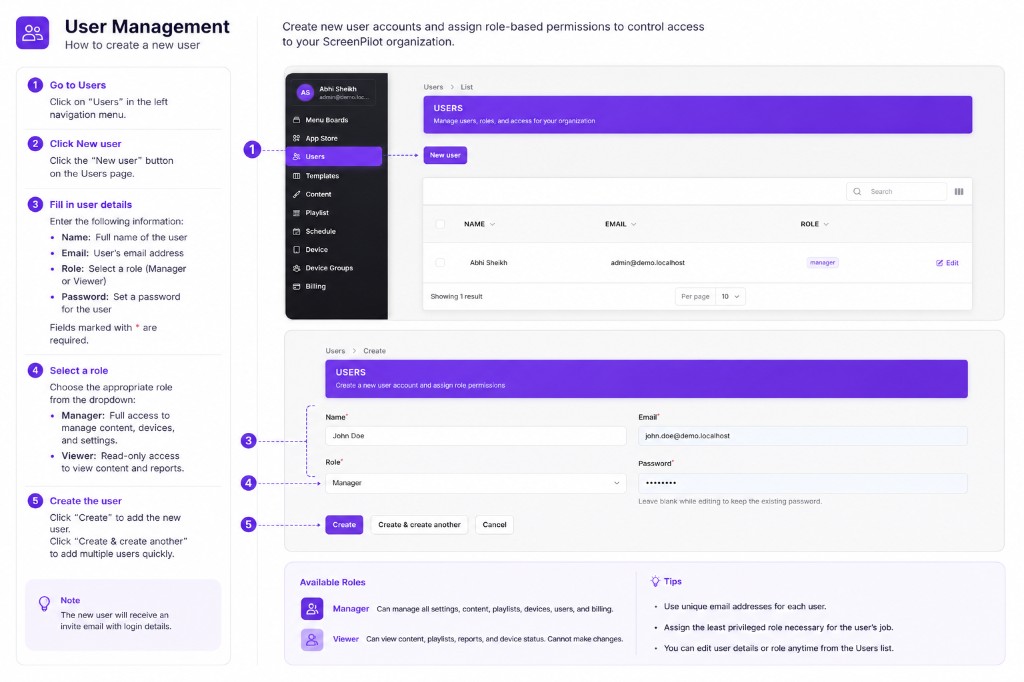
Task: Select Billing in the sidebar
Action: pos(334,286)
